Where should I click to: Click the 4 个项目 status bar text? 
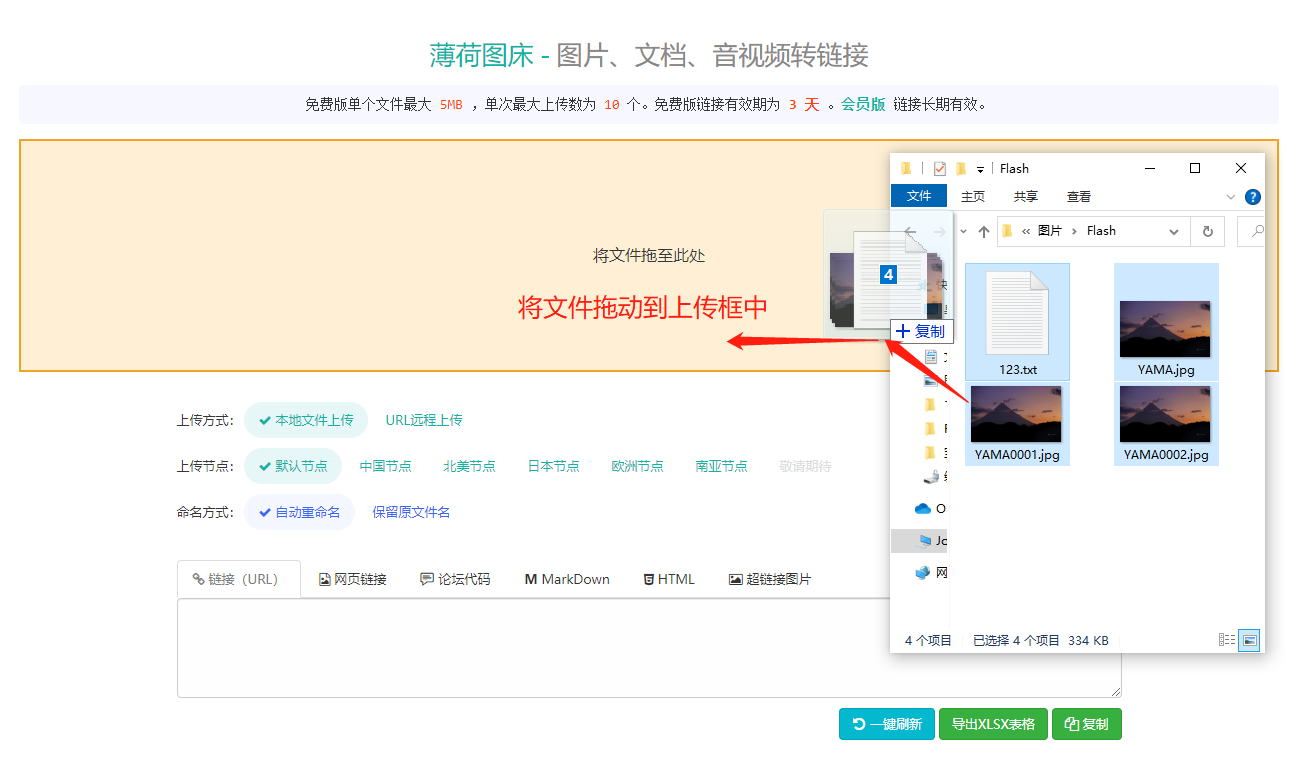pos(928,640)
